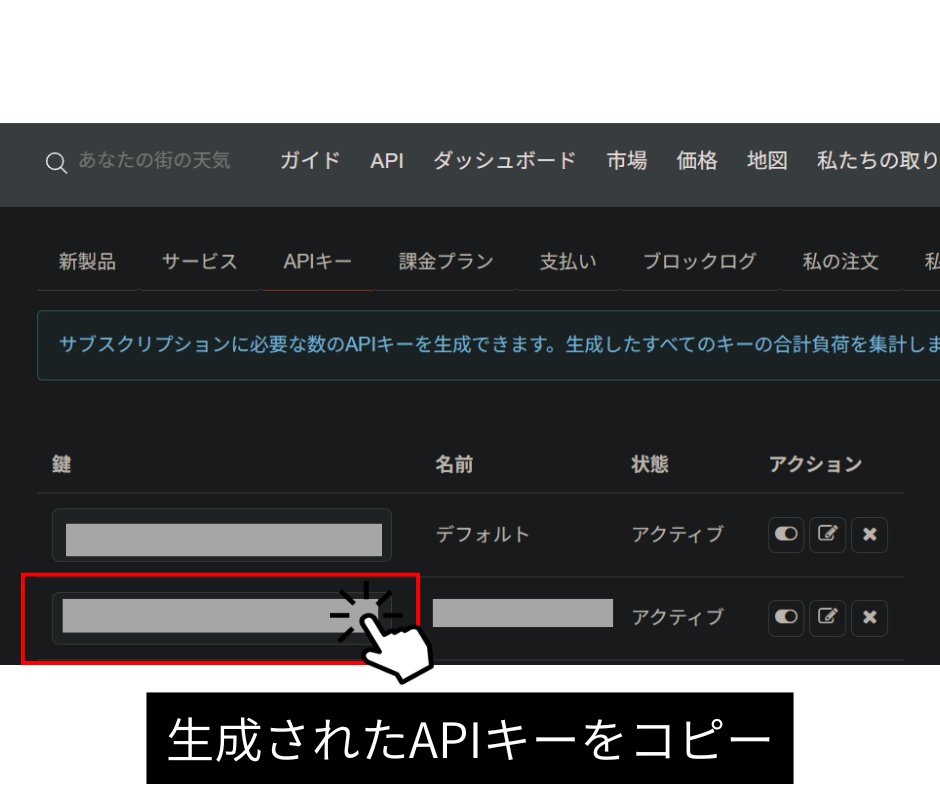Open the サービス tab

coord(197,261)
